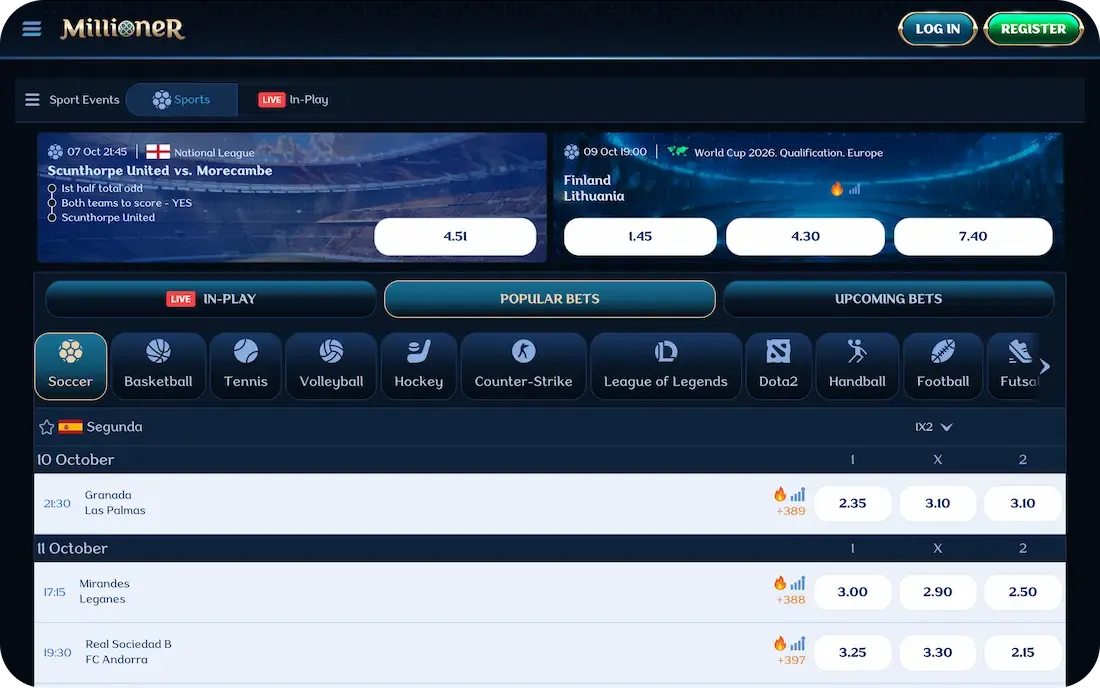Select the Counter-Strike esports icon
The image size is (1100, 688).
[523, 365]
